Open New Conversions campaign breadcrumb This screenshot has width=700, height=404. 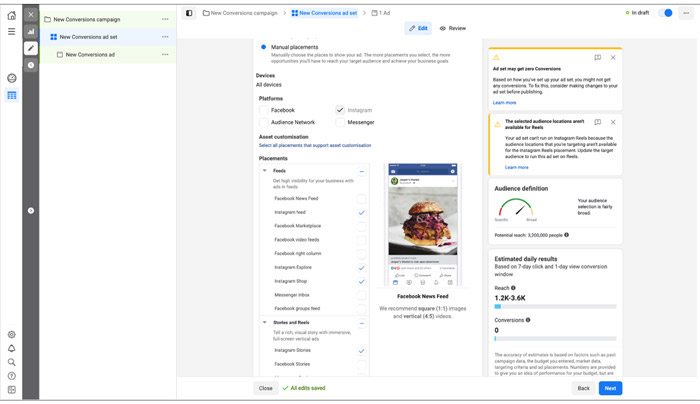pyautogui.click(x=240, y=13)
